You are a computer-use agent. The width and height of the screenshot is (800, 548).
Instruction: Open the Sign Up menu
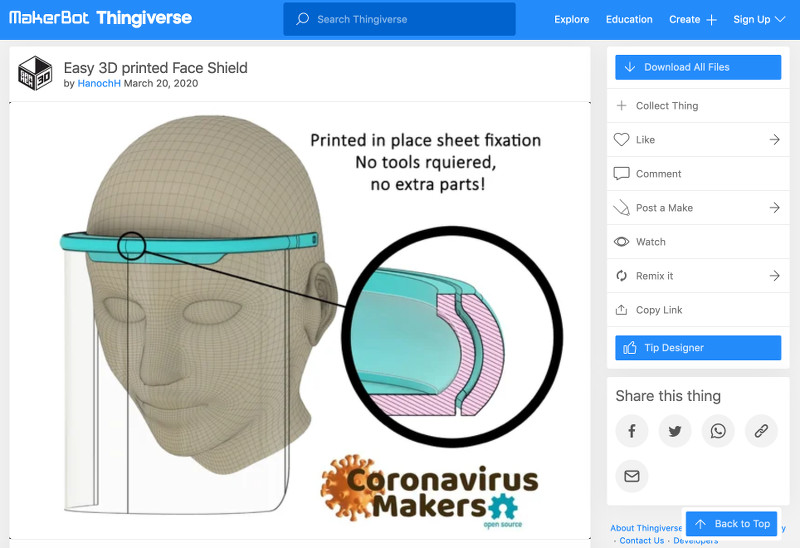759,19
